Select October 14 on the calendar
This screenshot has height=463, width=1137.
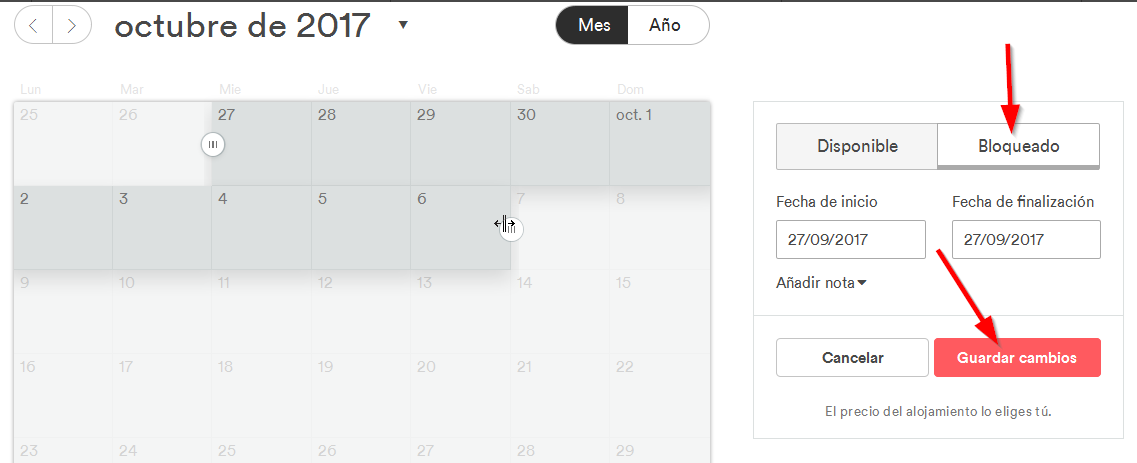pos(560,311)
